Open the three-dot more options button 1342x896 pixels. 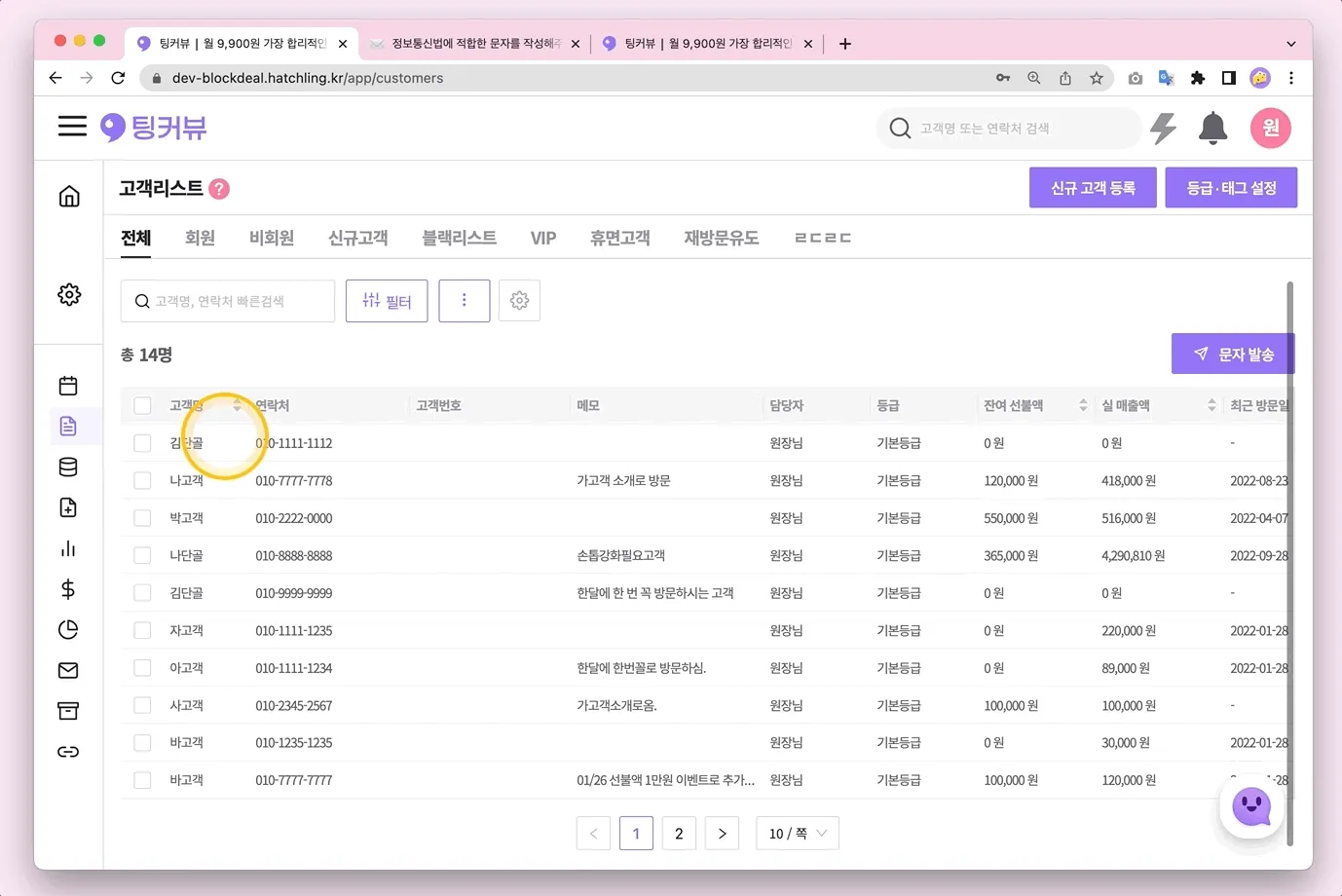coord(465,301)
